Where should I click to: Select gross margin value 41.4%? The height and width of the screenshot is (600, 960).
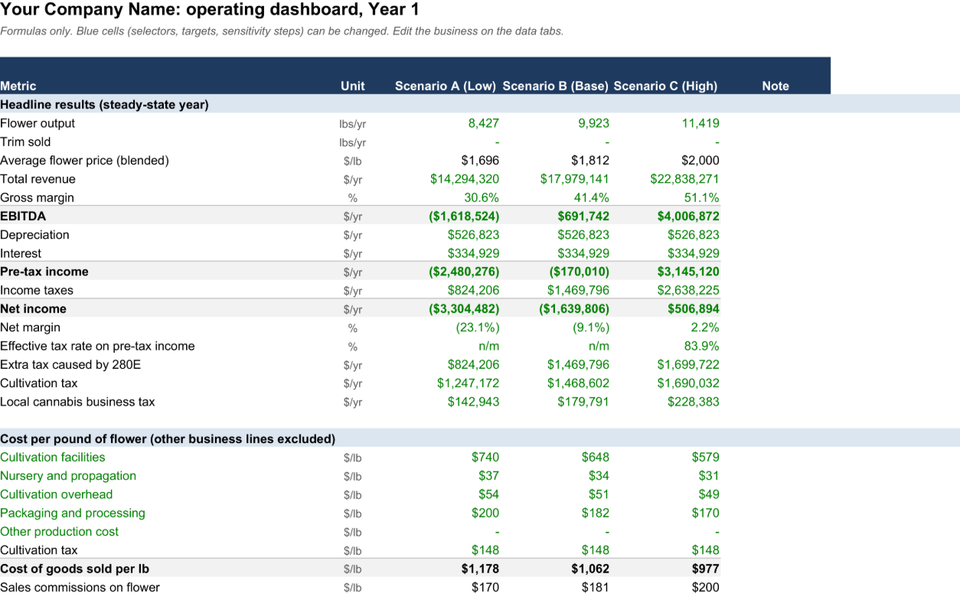coord(591,198)
